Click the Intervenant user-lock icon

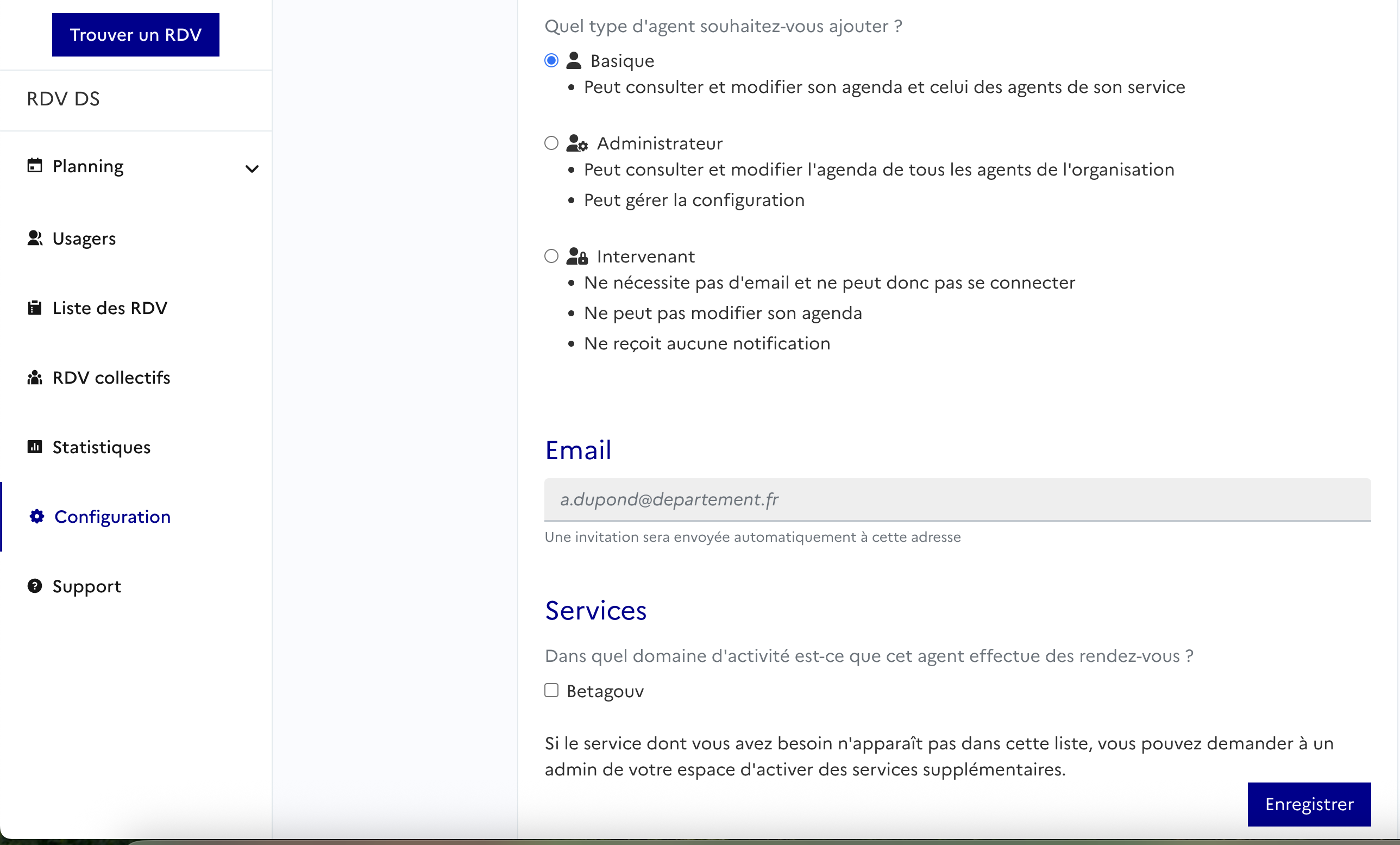[577, 256]
